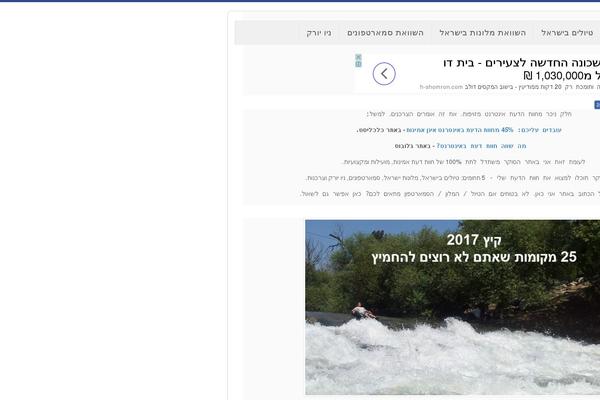Click the white rapids area of the banner image
The width and height of the screenshot is (600, 400).
point(452,356)
